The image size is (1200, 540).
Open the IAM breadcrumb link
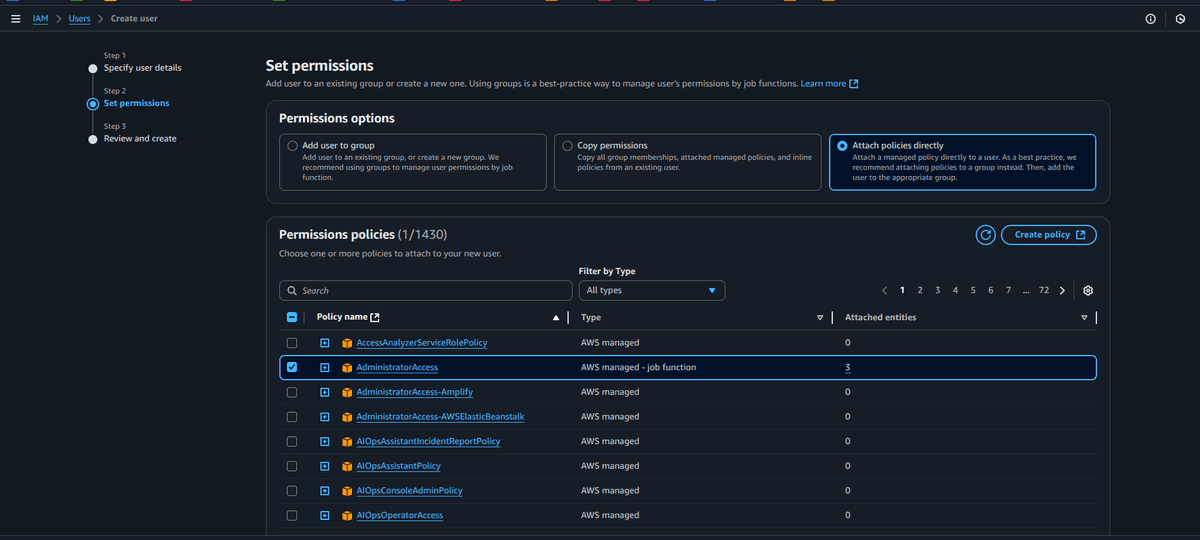click(x=40, y=19)
